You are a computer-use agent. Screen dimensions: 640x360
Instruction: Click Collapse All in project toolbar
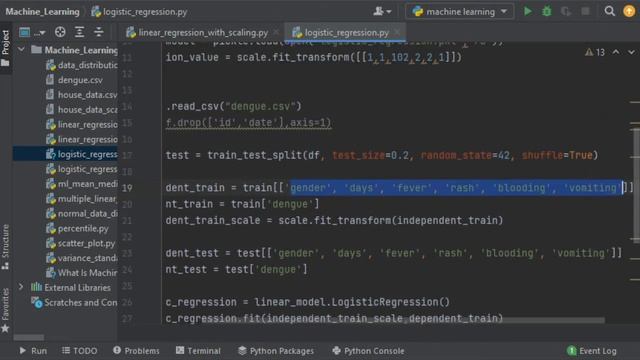click(x=98, y=32)
